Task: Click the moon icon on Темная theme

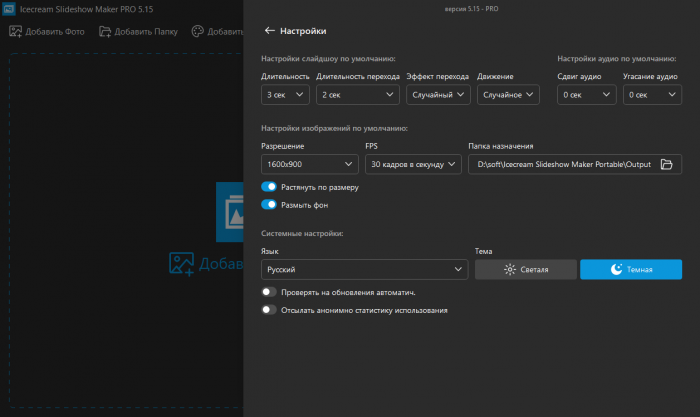Action: click(616, 270)
